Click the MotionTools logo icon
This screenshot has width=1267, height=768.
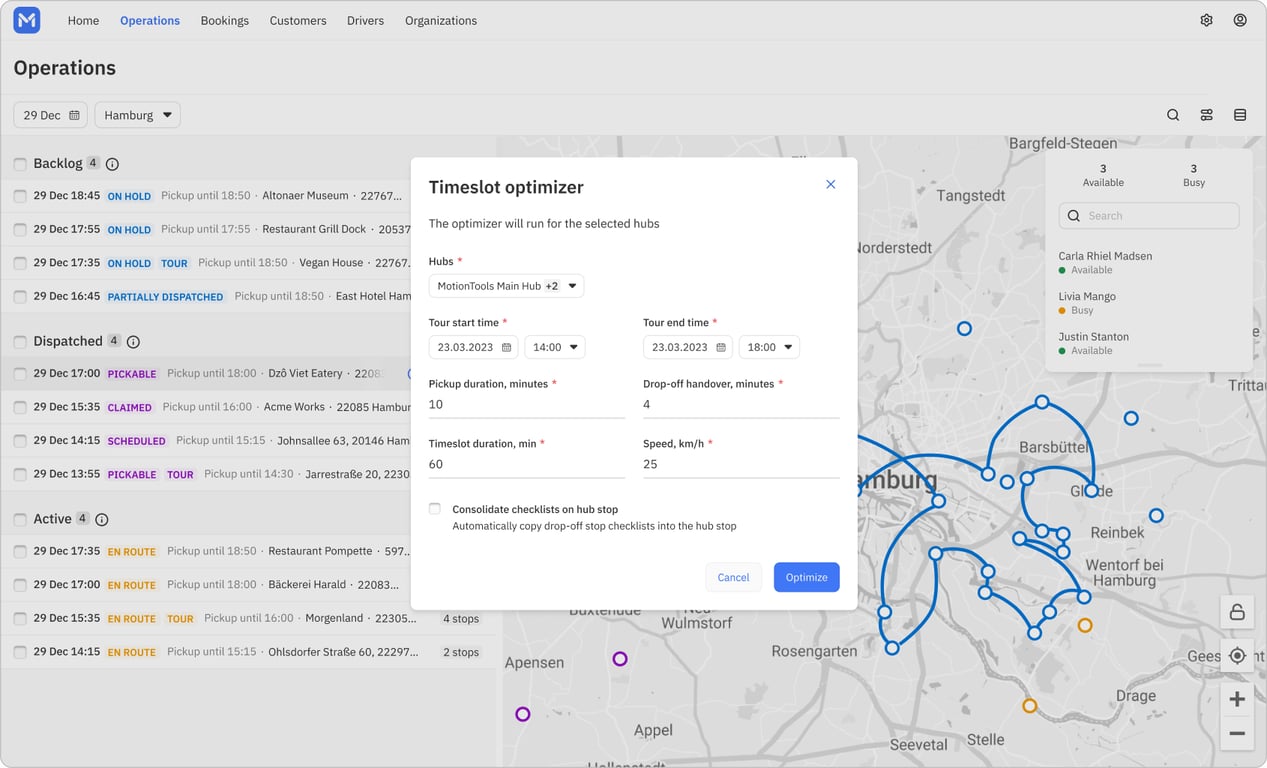pos(27,20)
